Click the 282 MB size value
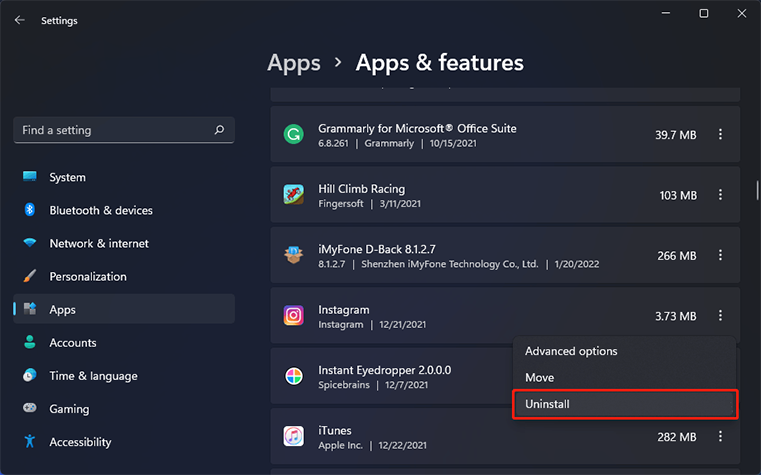 677,437
